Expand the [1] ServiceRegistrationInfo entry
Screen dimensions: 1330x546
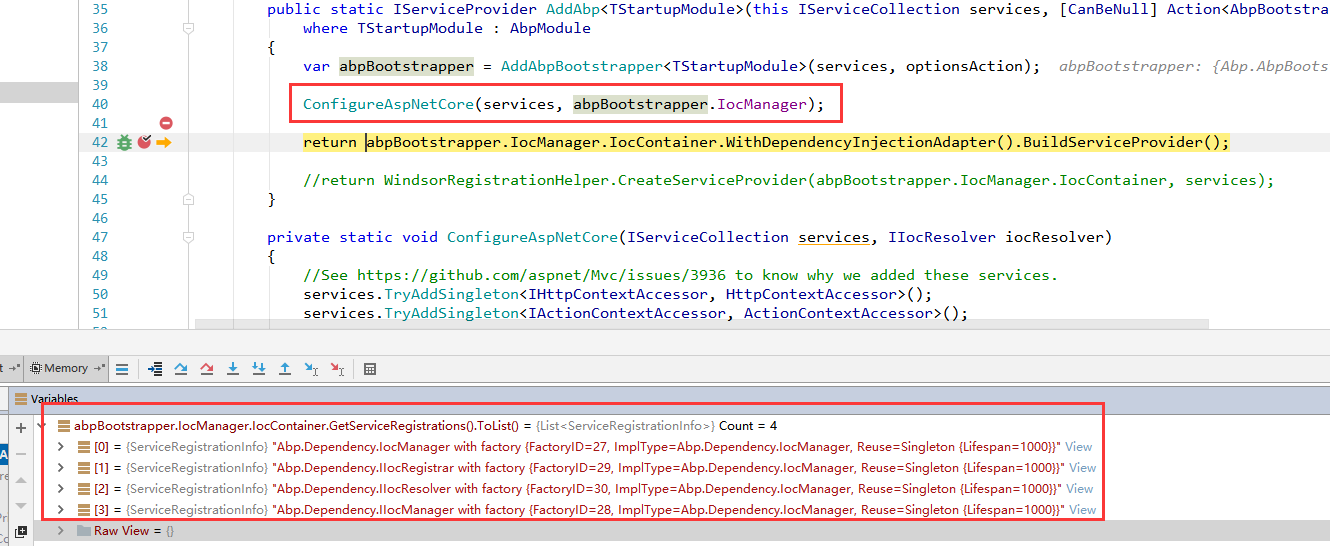[x=61, y=468]
